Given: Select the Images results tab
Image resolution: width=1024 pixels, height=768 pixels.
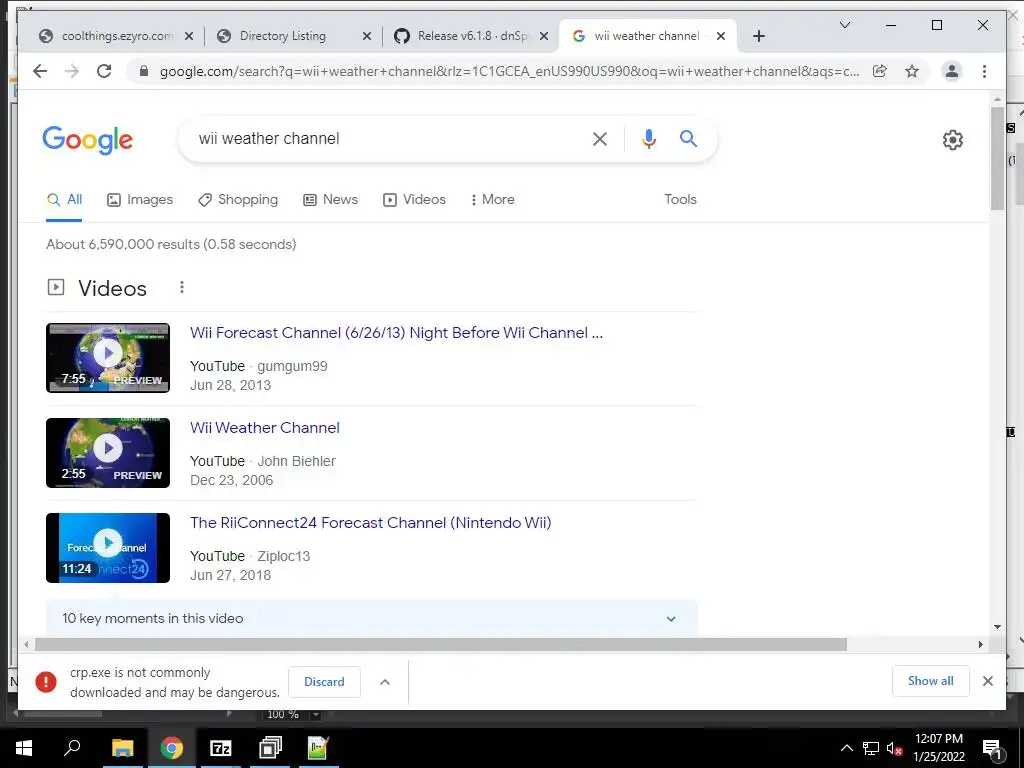Looking at the screenshot, I should [x=140, y=200].
